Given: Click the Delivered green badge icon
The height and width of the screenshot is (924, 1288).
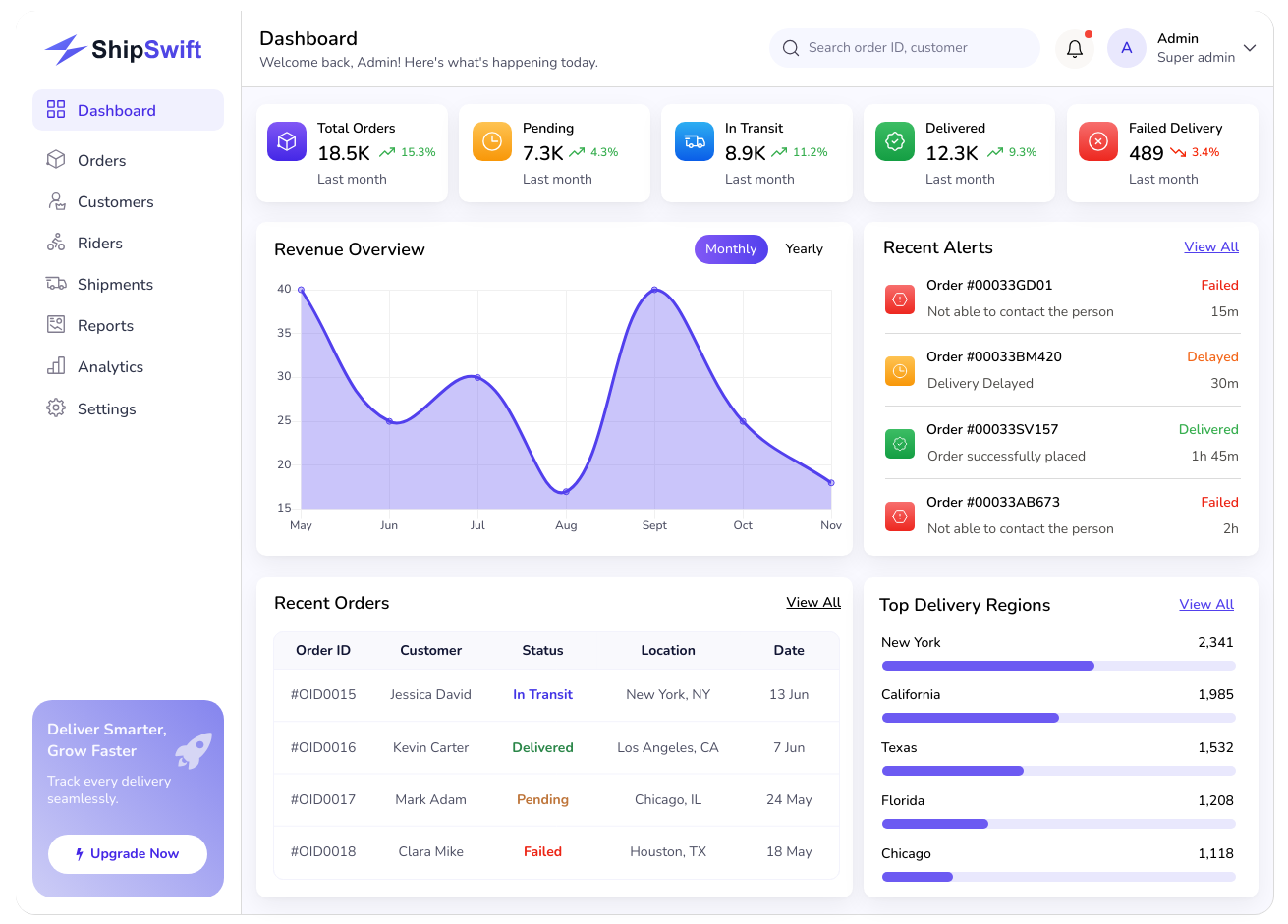Looking at the screenshot, I should click(895, 141).
